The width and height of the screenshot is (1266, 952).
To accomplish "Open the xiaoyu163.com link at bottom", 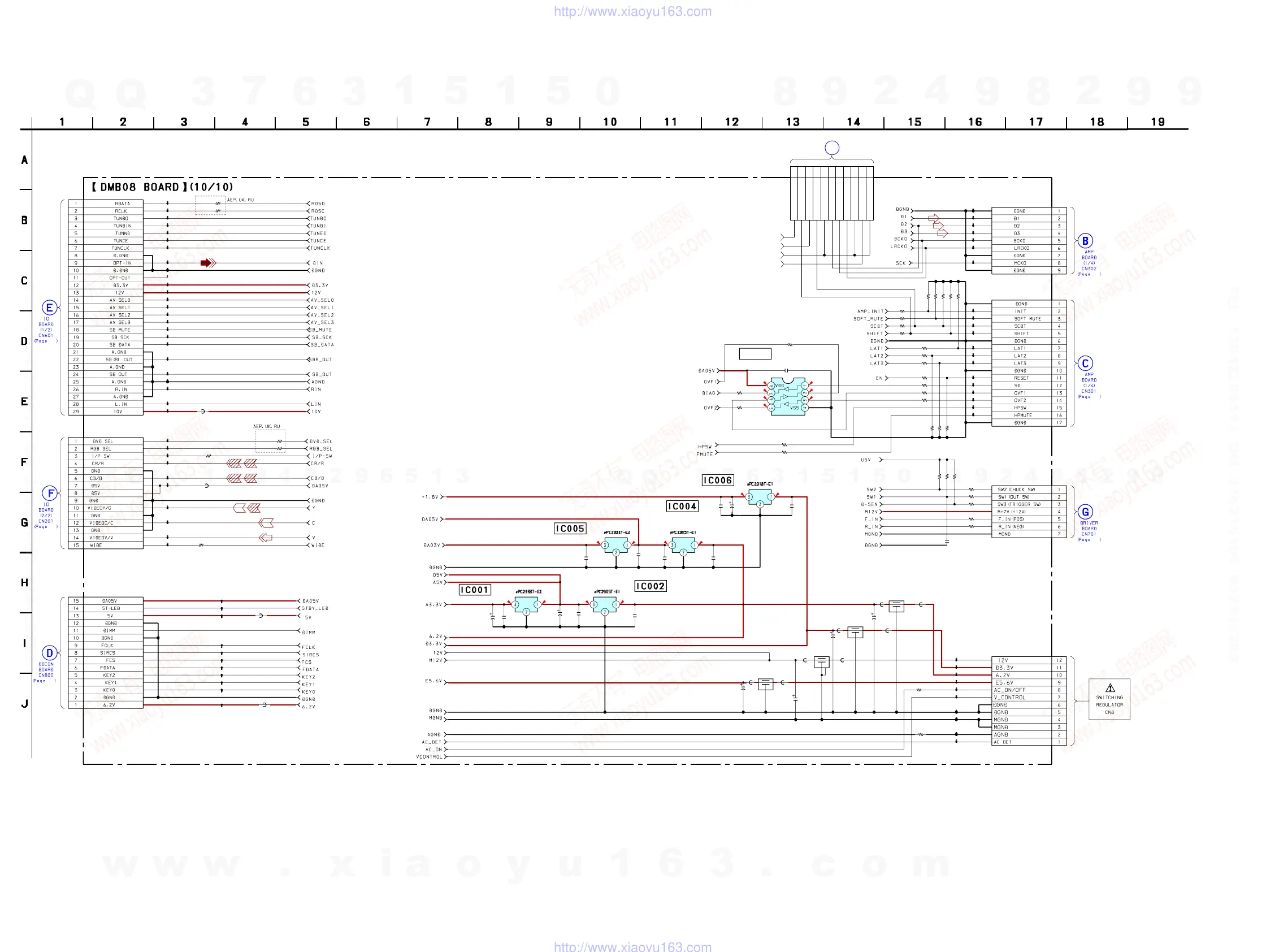I will coord(632,946).
